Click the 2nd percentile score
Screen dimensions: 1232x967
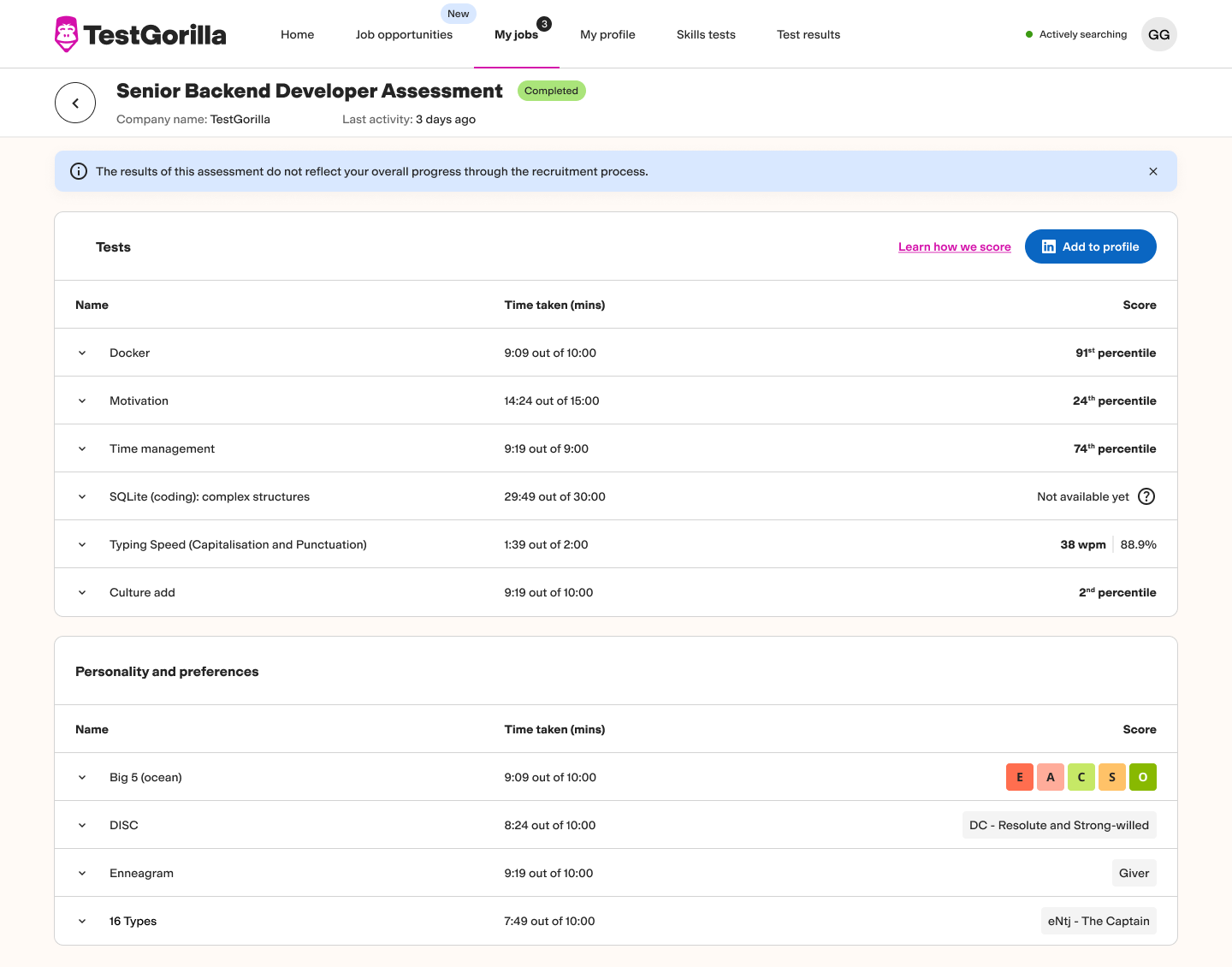[x=1117, y=592]
